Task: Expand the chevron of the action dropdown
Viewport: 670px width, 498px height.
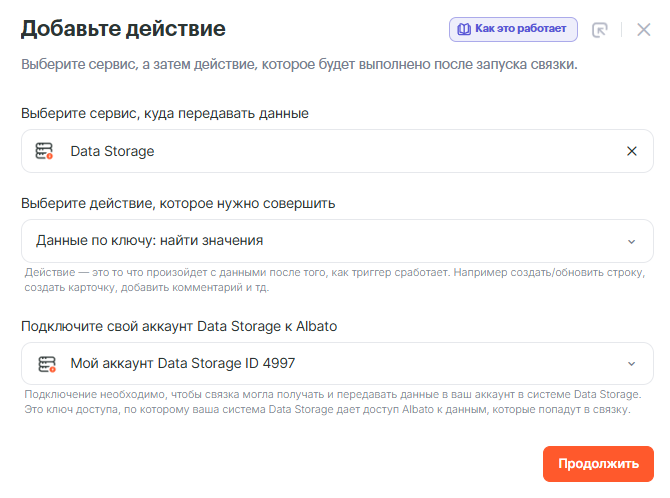Action: tap(631, 241)
